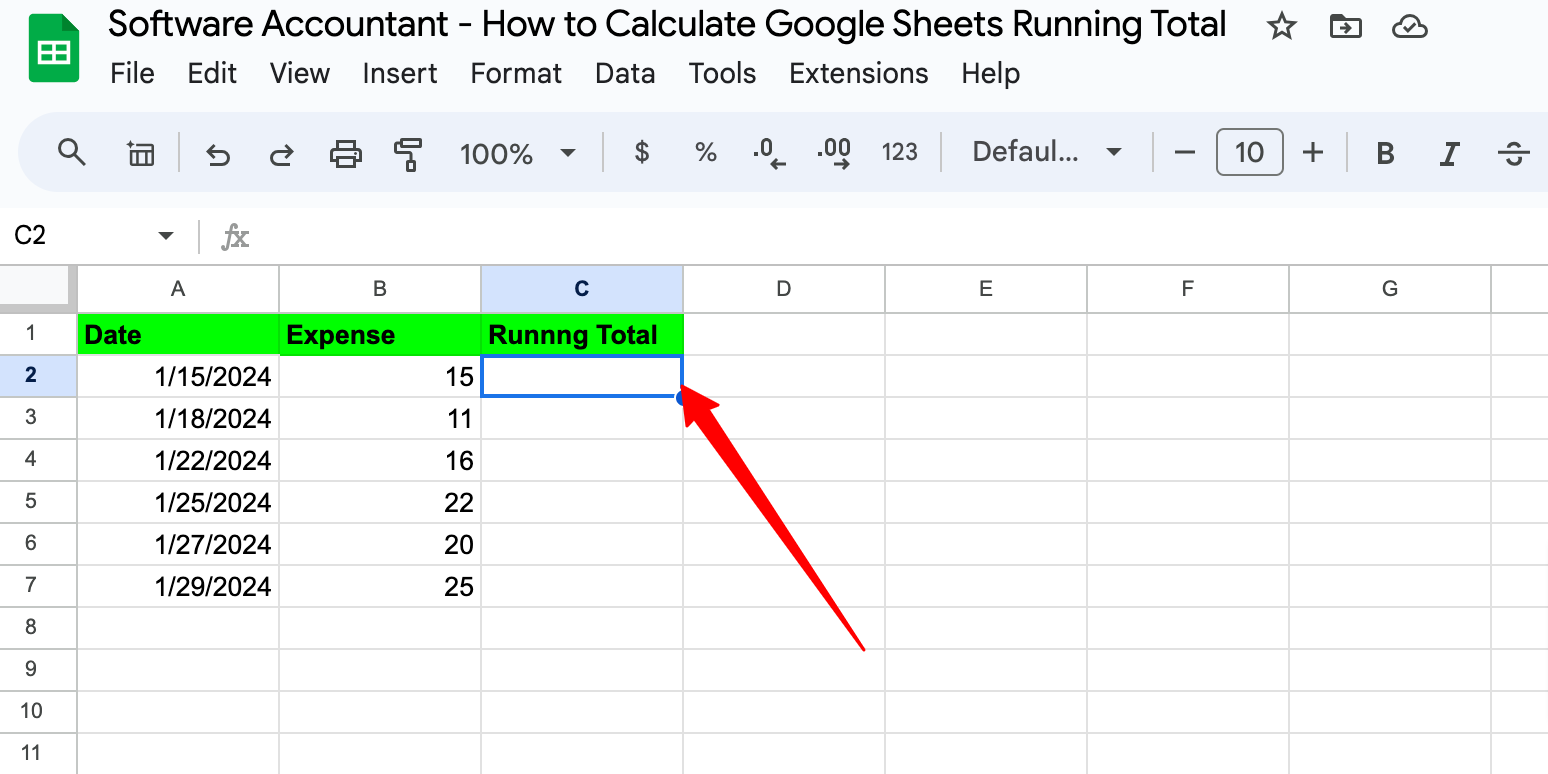Screen dimensions: 1548x774
Task: Toggle strikethrough formatting
Action: [1514, 153]
